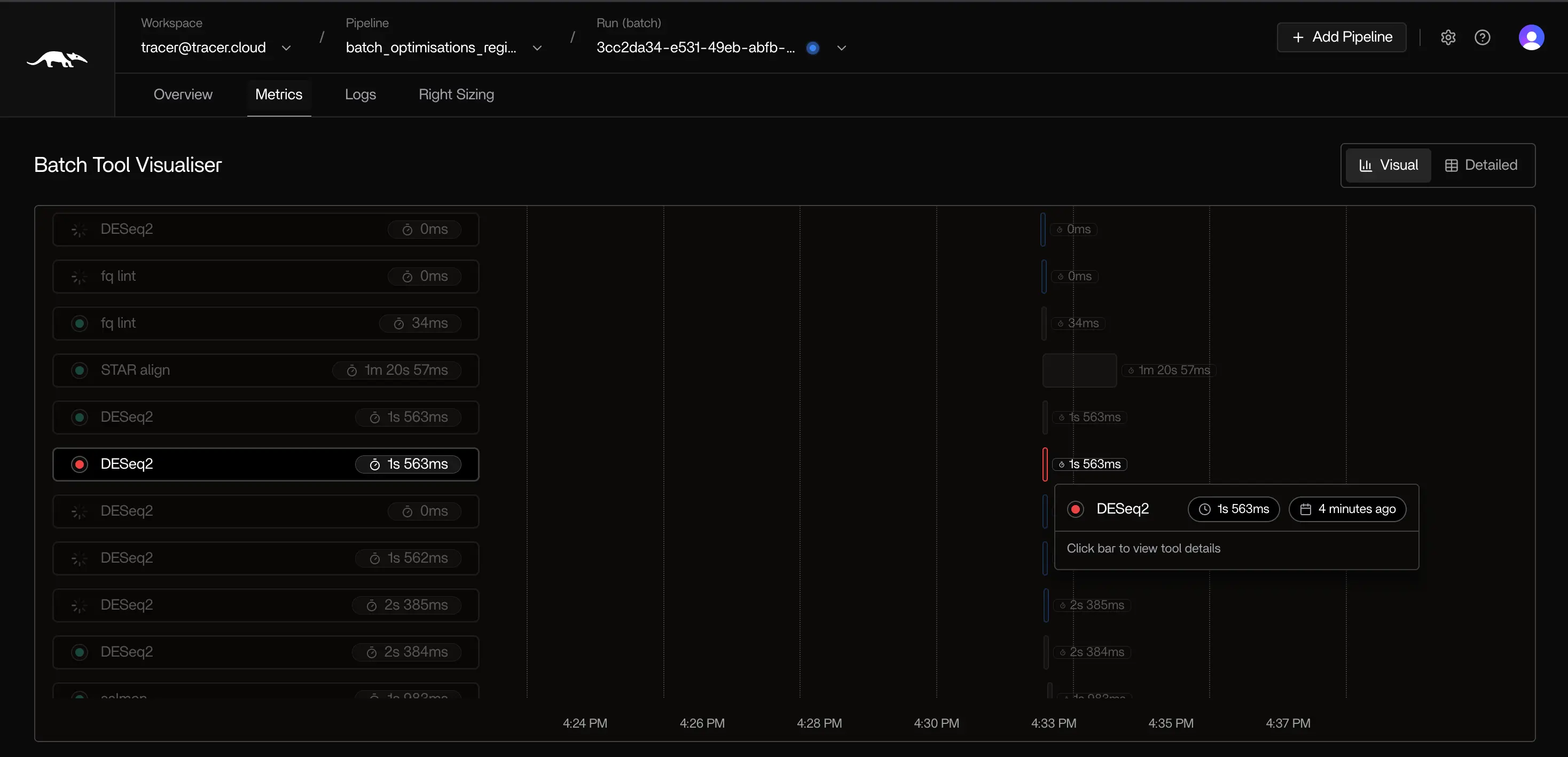Open the Pipeline dropdown for batch_optimisations_regi...

click(x=537, y=48)
